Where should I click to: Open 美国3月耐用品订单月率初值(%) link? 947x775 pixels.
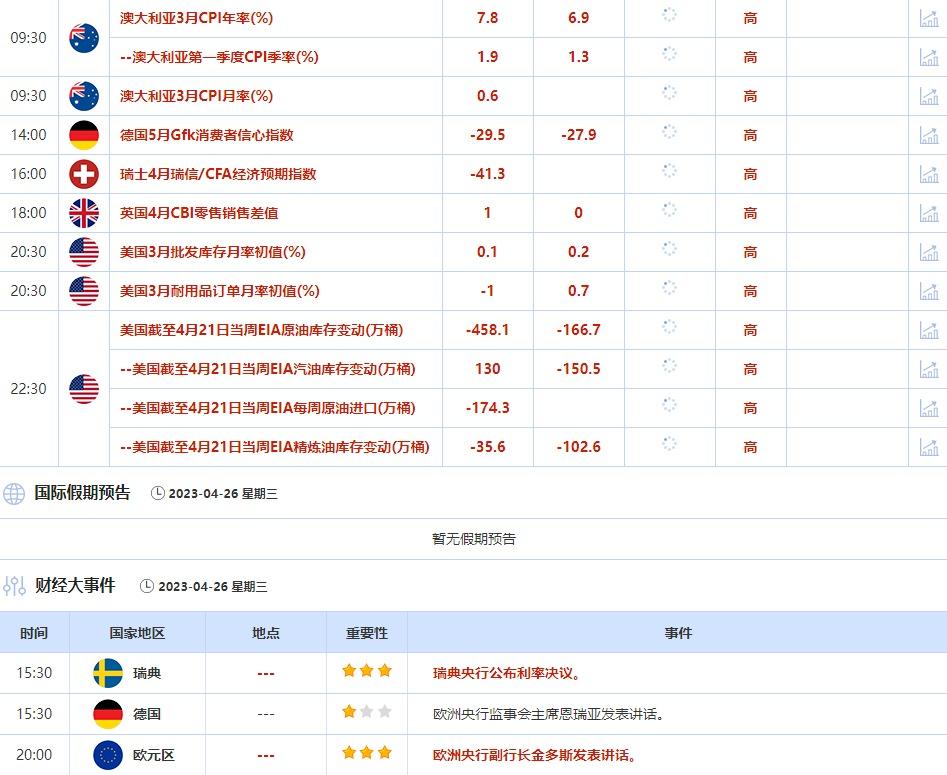click(x=219, y=291)
